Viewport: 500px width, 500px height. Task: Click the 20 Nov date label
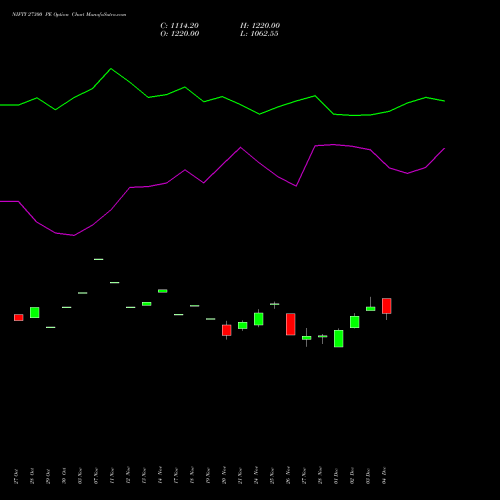click(224, 475)
